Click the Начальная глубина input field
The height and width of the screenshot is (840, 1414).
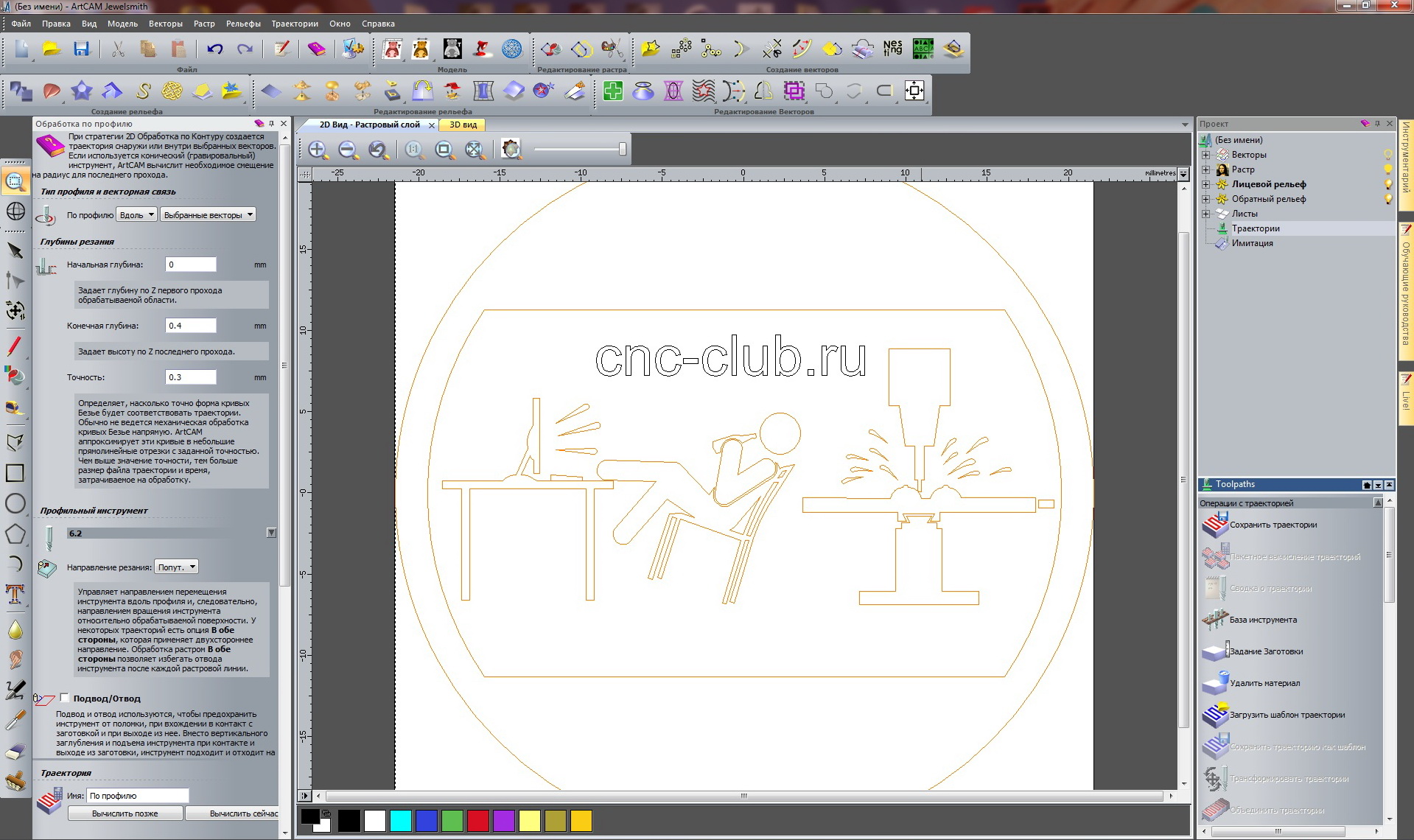tap(191, 265)
